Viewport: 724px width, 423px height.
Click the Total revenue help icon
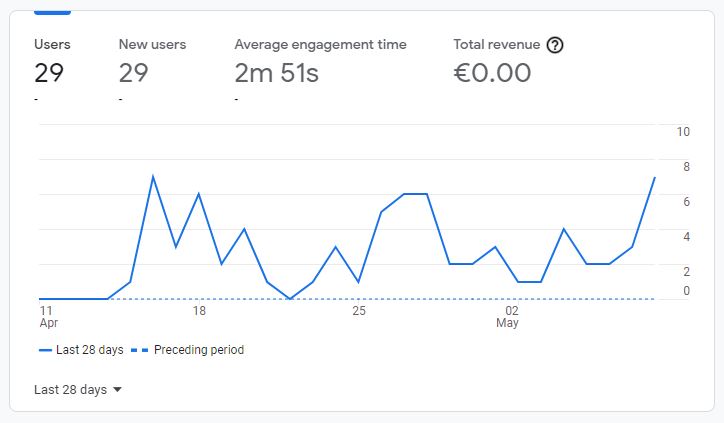[555, 45]
